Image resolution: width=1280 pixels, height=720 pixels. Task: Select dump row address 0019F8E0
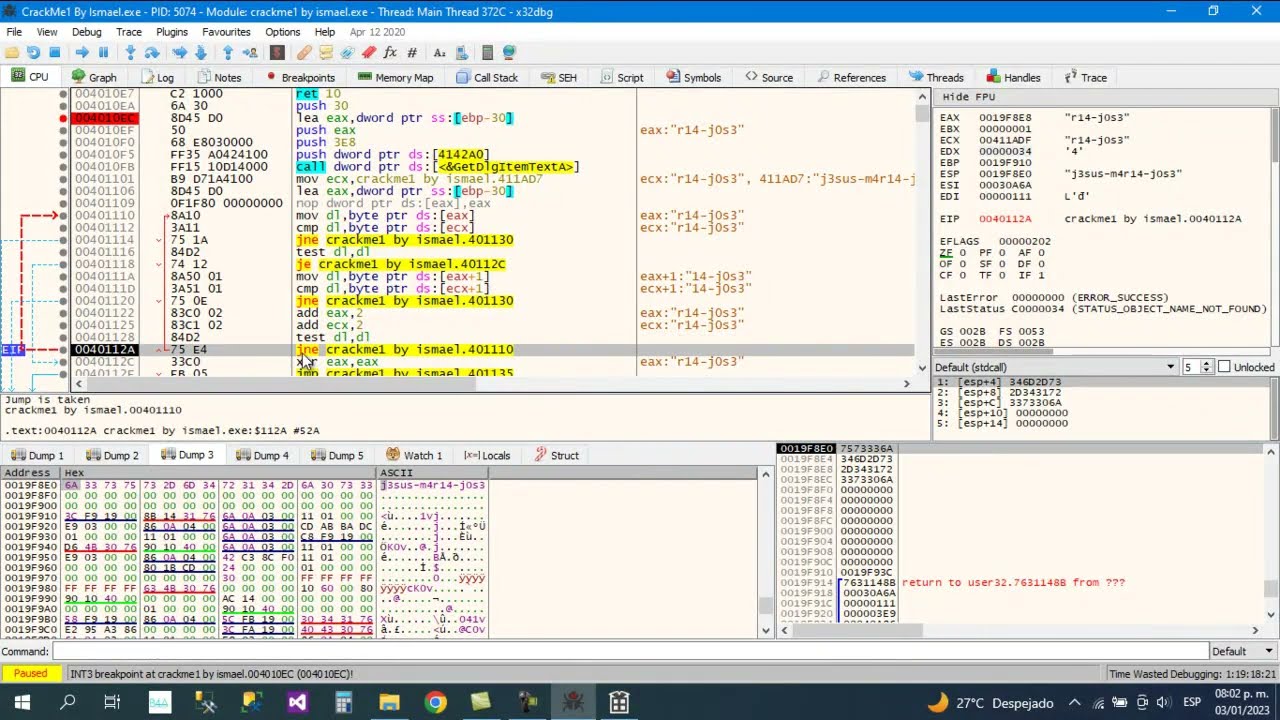31,485
